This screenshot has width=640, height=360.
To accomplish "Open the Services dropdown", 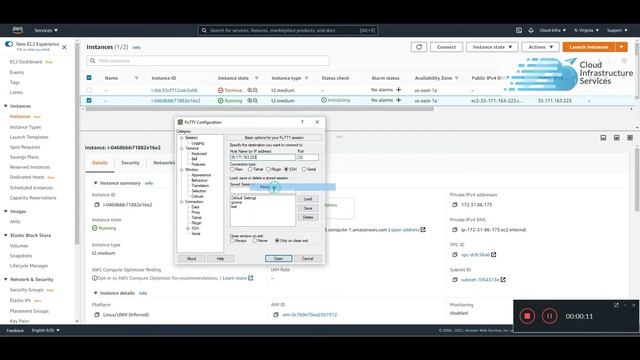I will tap(46, 30).
